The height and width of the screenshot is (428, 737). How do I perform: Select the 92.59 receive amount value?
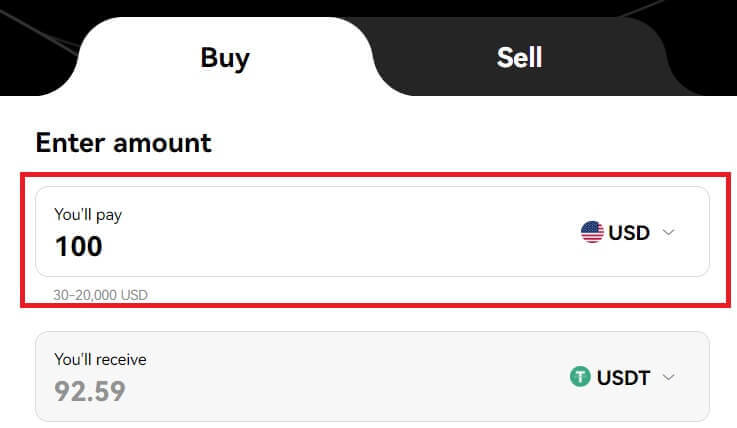pyautogui.click(x=90, y=390)
